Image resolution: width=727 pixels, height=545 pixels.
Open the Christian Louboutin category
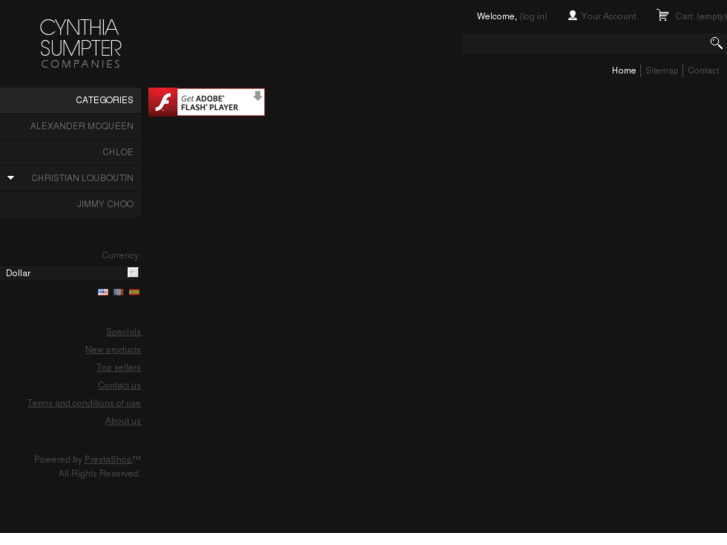click(x=83, y=178)
